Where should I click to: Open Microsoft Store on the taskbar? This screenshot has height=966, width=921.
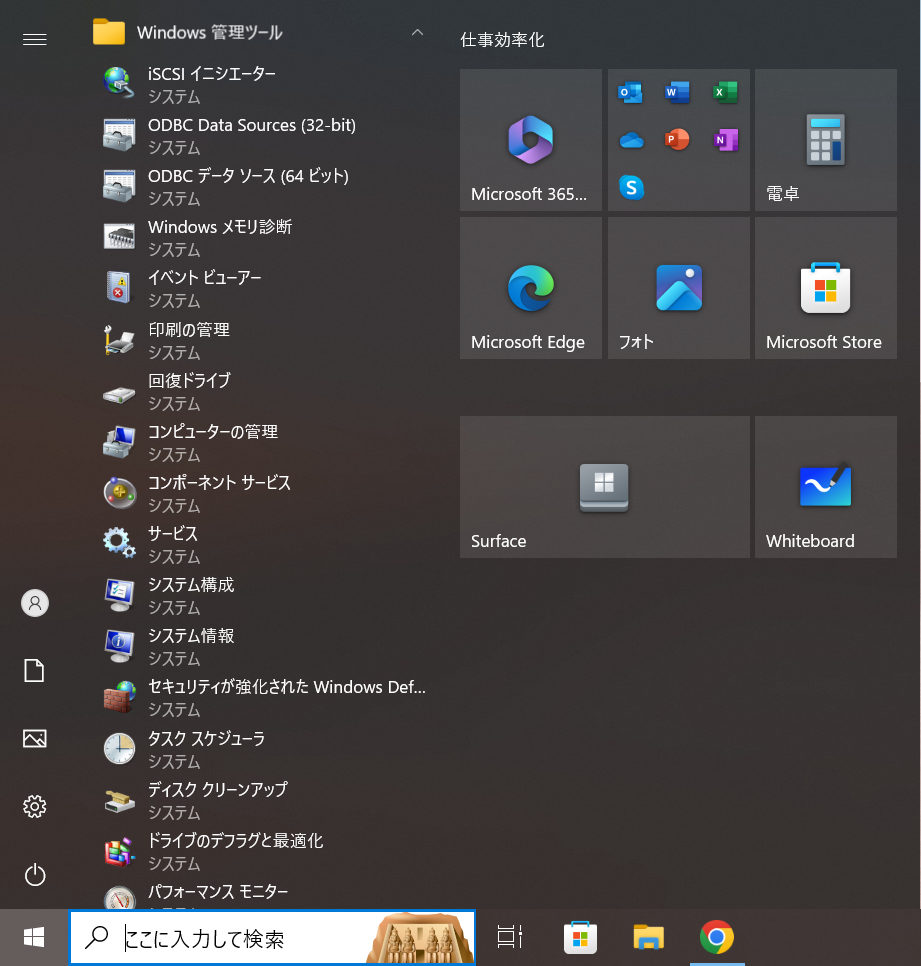(580, 938)
